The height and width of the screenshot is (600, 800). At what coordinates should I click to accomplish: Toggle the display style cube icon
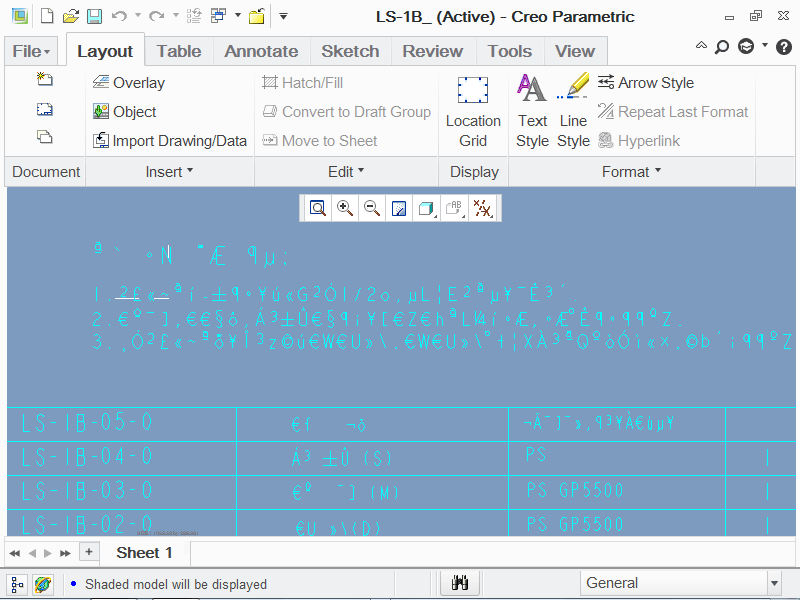[x=426, y=208]
